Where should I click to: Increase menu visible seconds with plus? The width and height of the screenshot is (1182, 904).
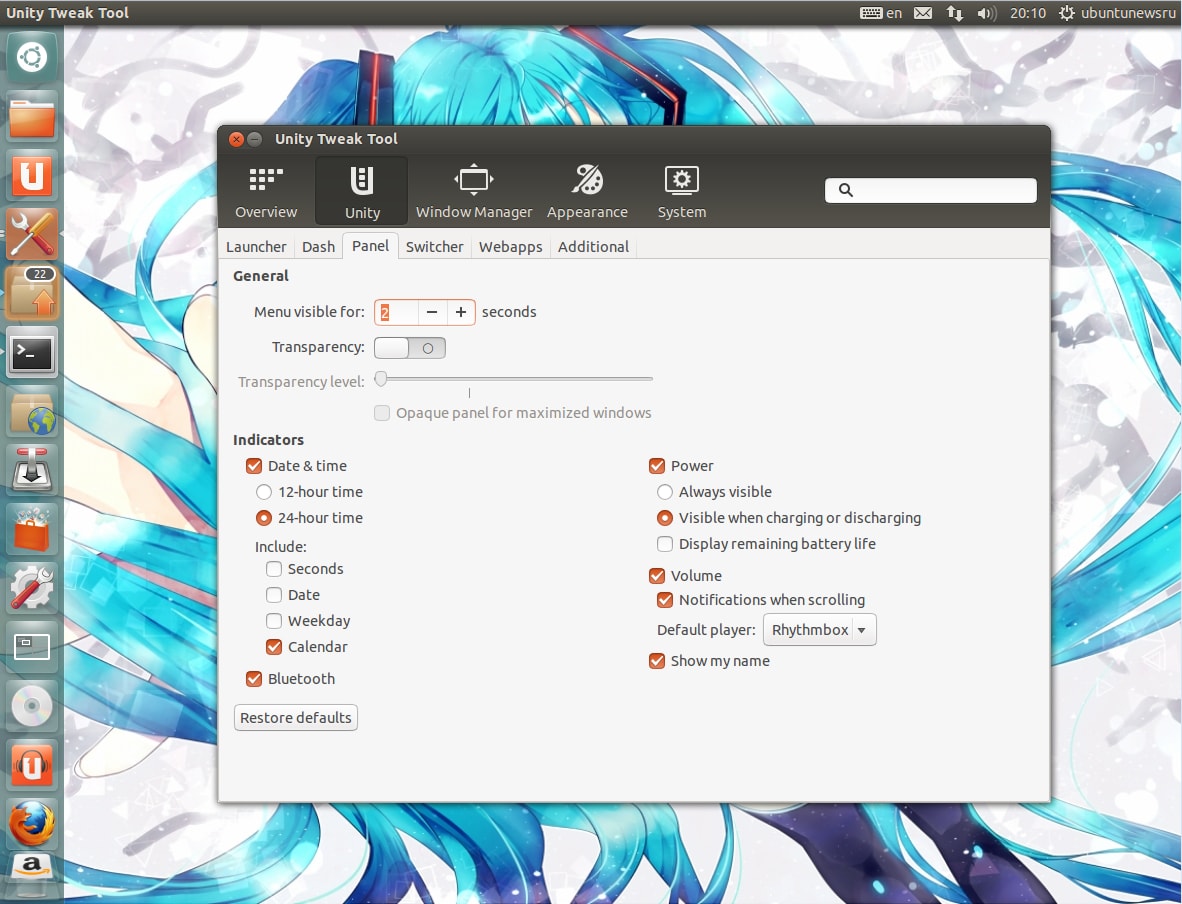click(461, 312)
